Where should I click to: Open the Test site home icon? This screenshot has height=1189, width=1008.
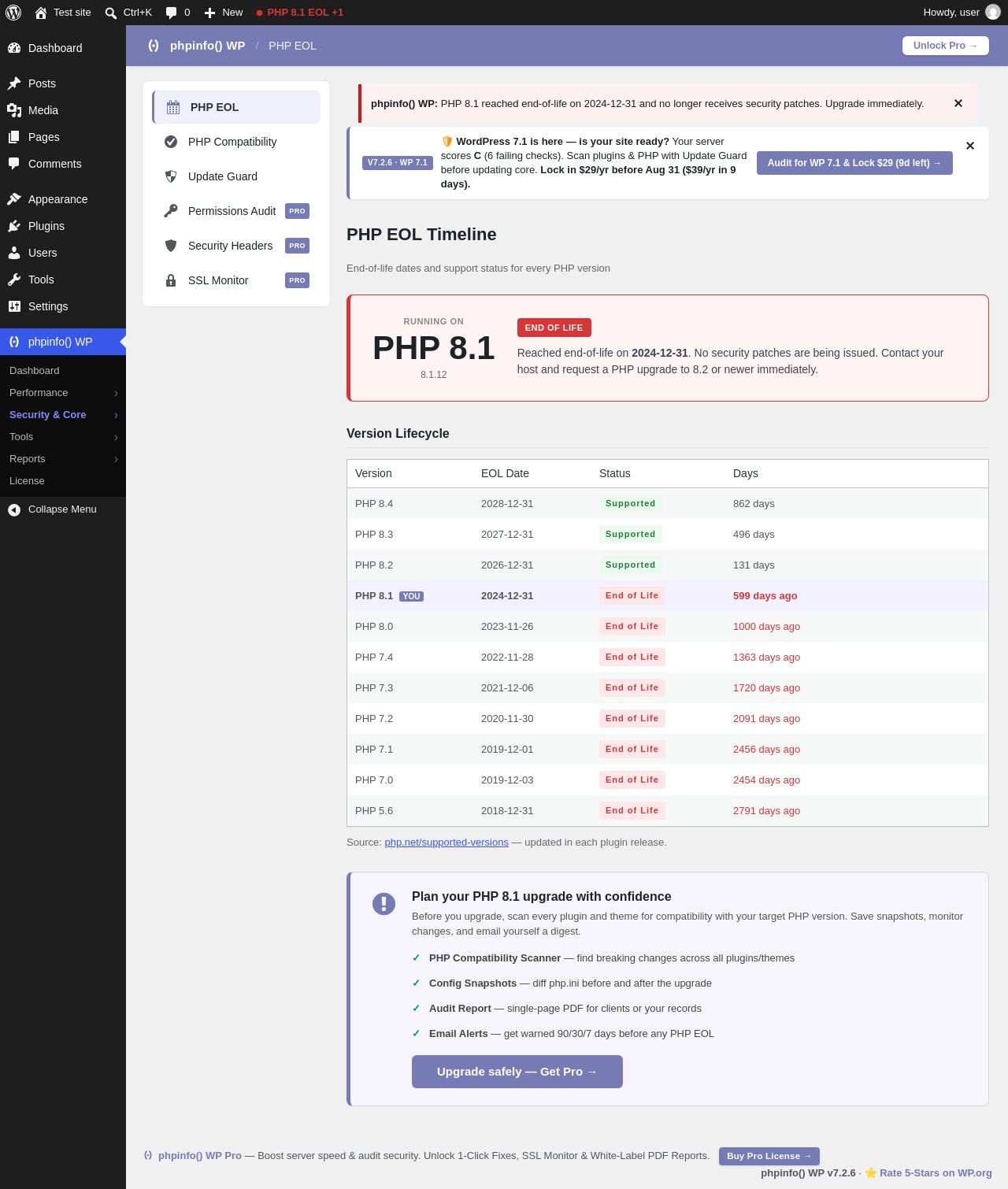[x=41, y=13]
